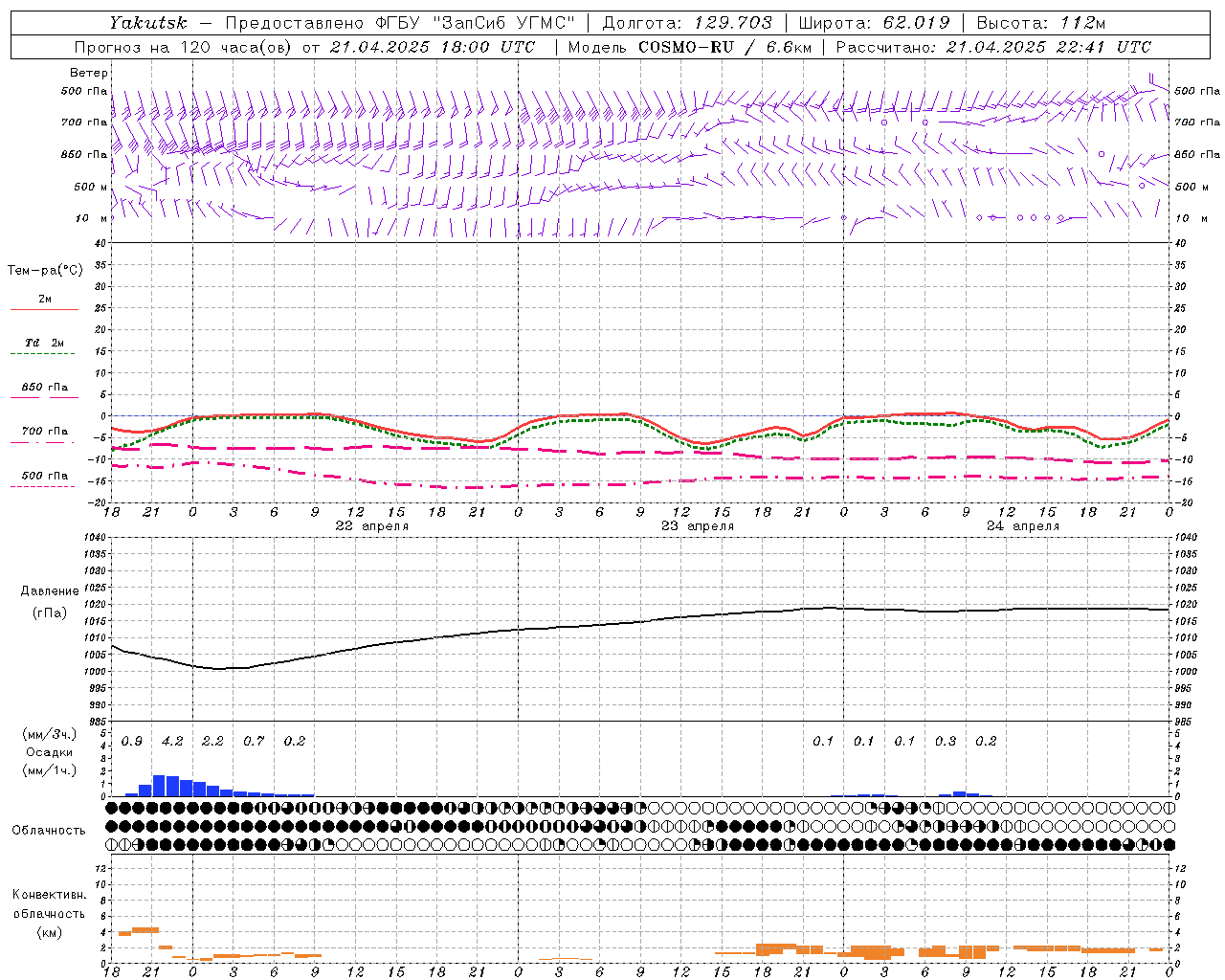Click the 'Высота: 112м' header field
The width and height of the screenshot is (1225, 980).
[x=1041, y=23]
